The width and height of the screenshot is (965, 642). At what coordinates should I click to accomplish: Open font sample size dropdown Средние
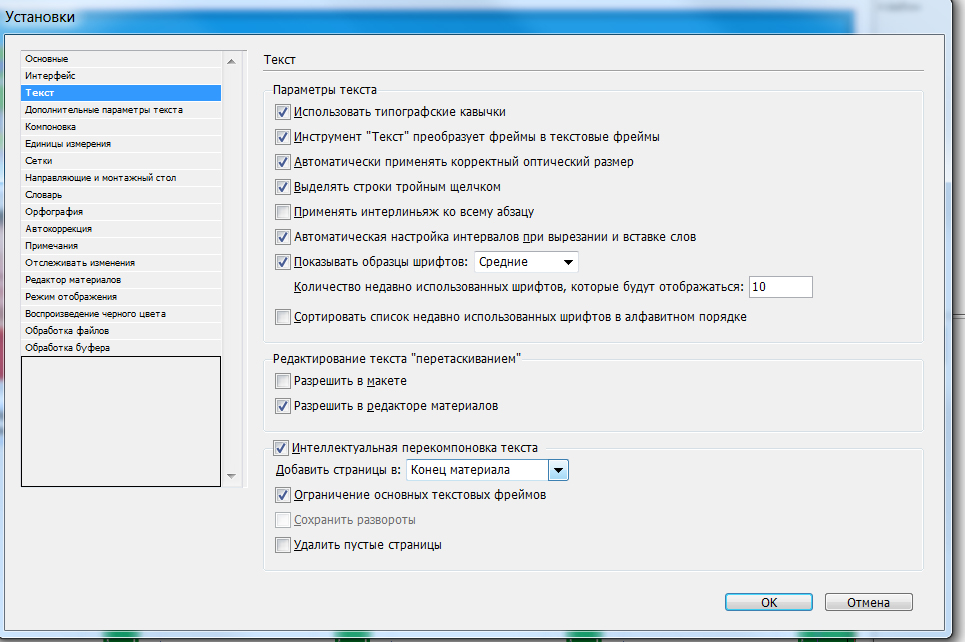(526, 262)
